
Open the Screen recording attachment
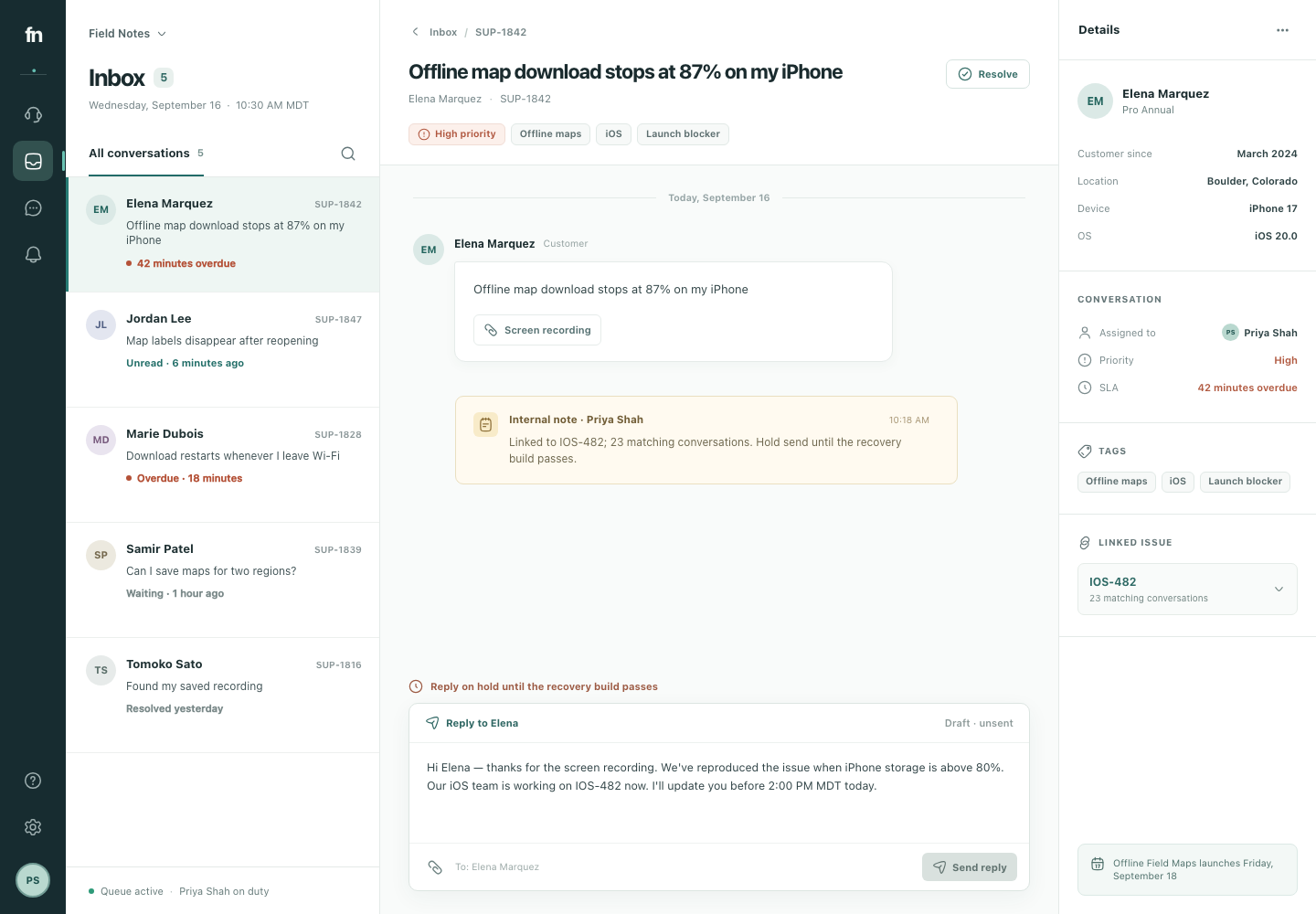[537, 330]
